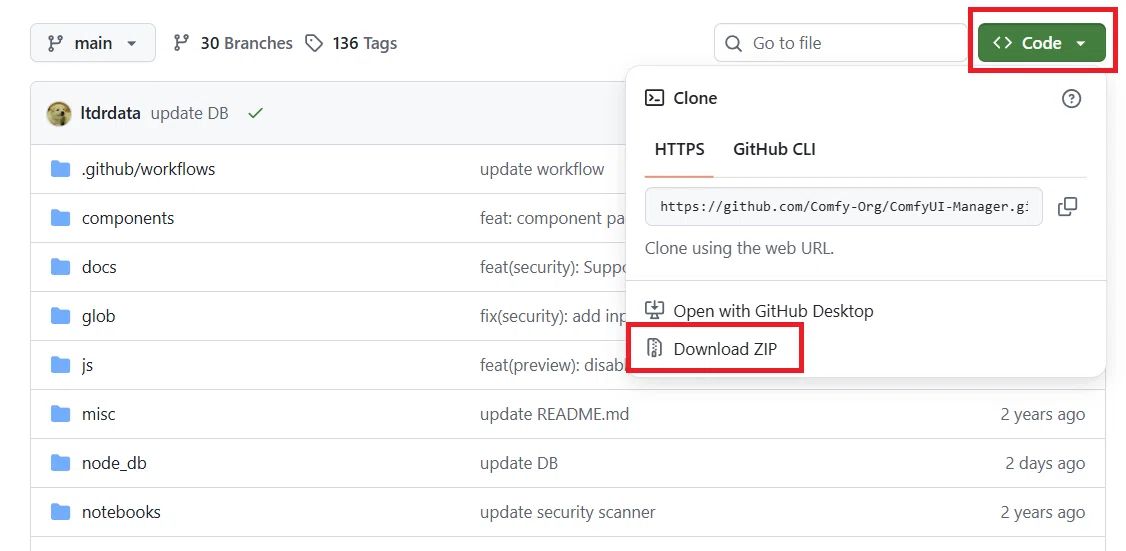Open the main branch dropdown
Image resolution: width=1126 pixels, height=551 pixels.
93,43
